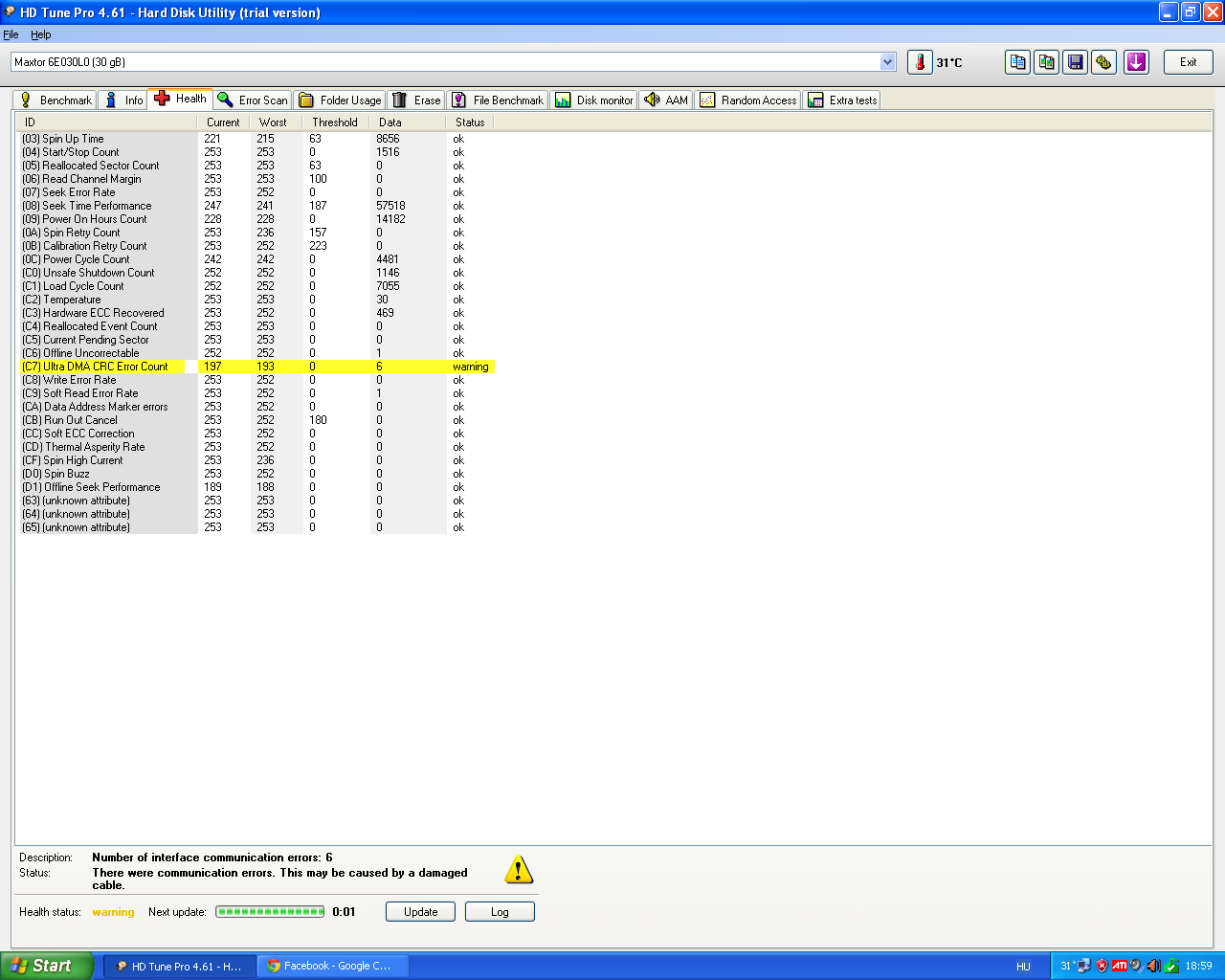Click "(C5) Current Pending Sector" row
Screen dimensions: 1225x980
[x=256, y=340]
